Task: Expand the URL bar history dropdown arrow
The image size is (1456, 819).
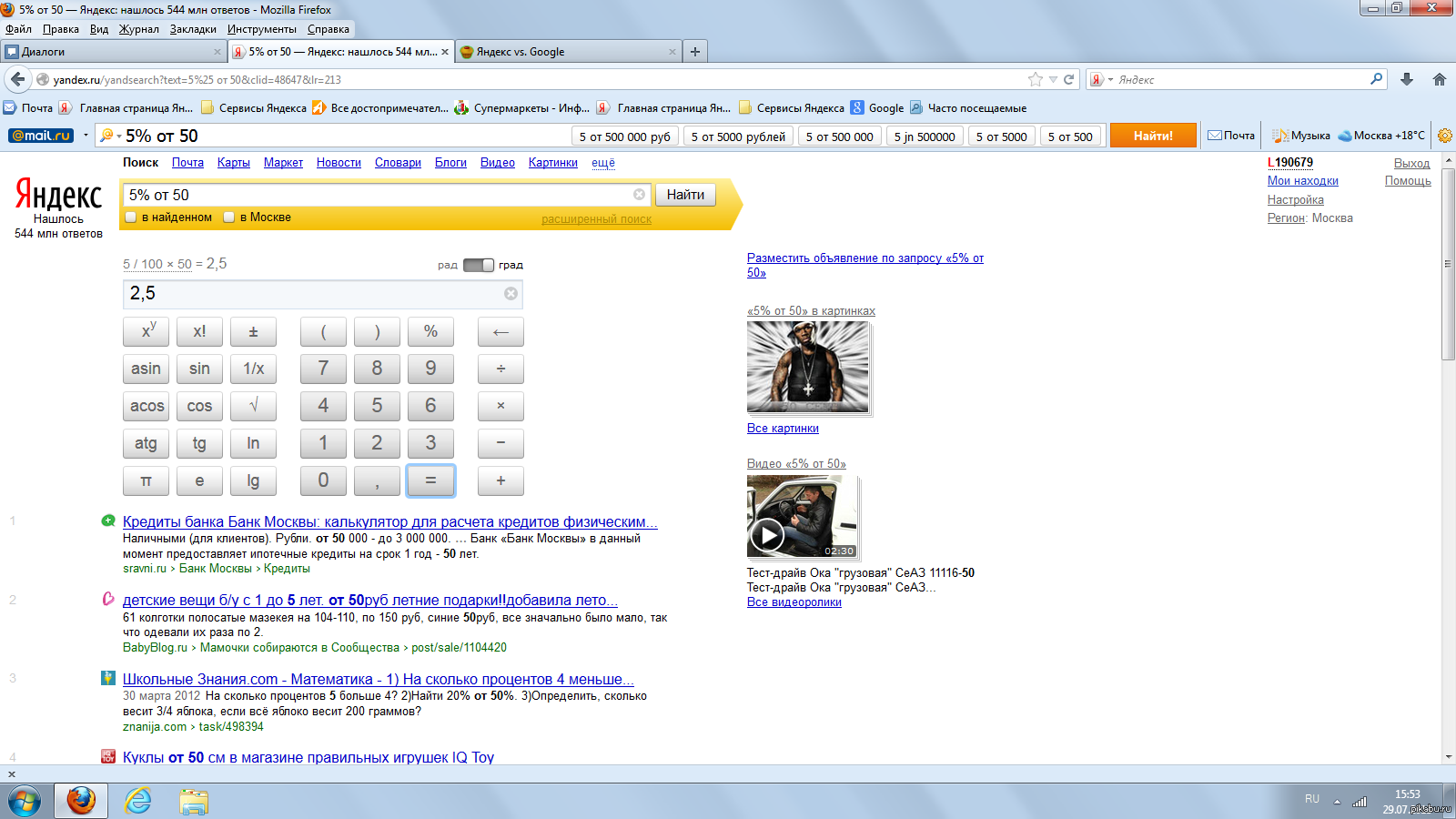Action: point(1053,79)
